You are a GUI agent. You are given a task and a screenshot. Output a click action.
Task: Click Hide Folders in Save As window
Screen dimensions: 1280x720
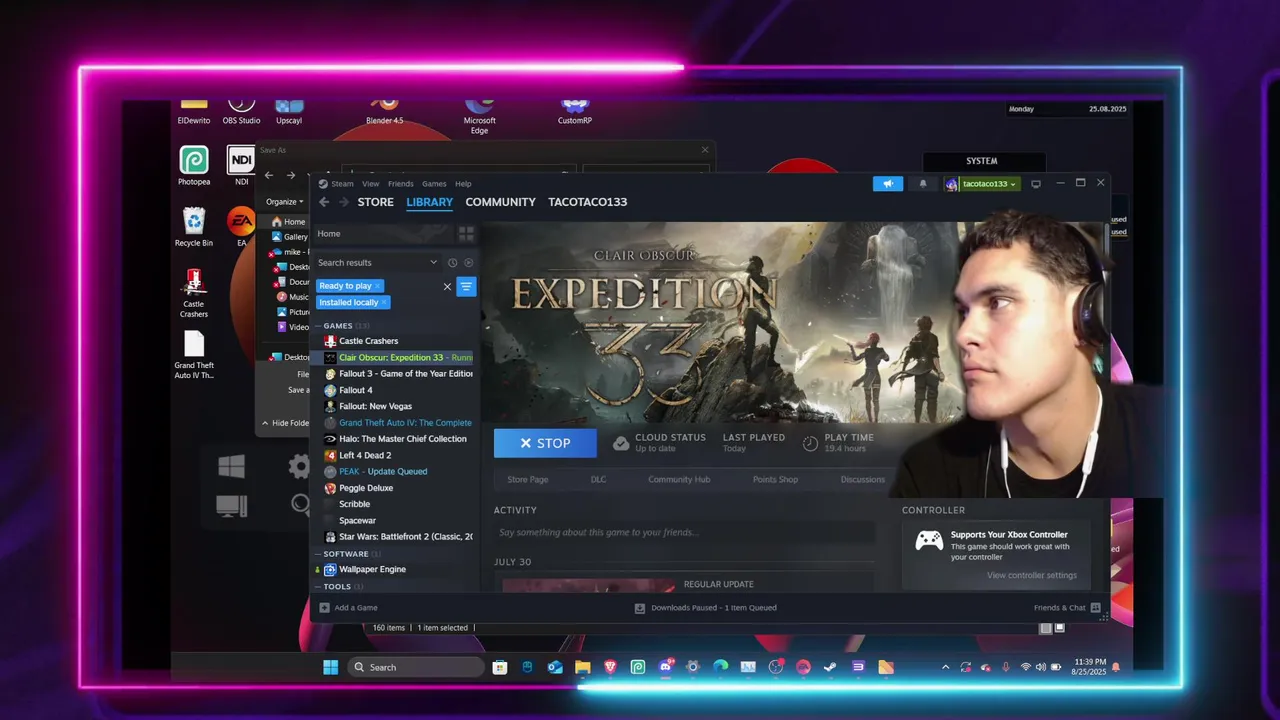click(x=285, y=423)
